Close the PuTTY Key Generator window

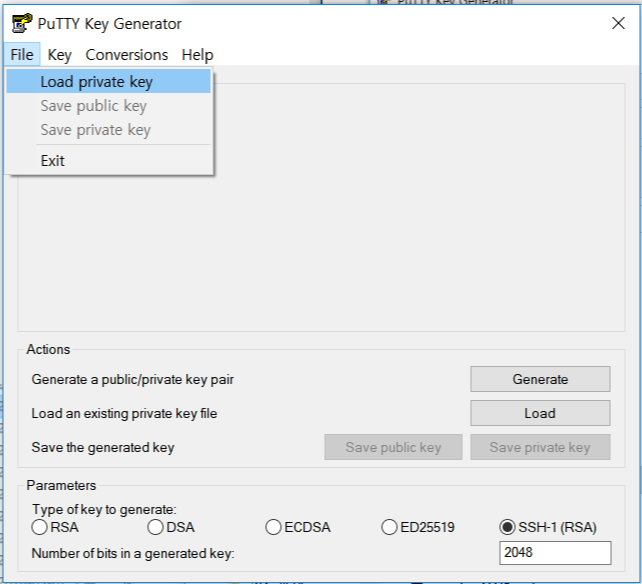(x=618, y=23)
